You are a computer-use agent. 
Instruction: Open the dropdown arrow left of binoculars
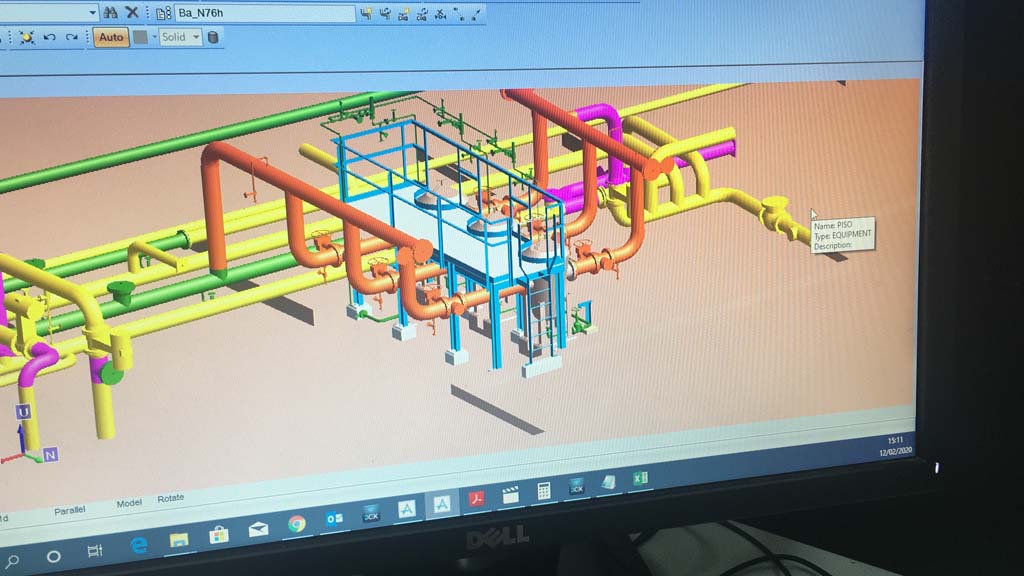pos(92,12)
